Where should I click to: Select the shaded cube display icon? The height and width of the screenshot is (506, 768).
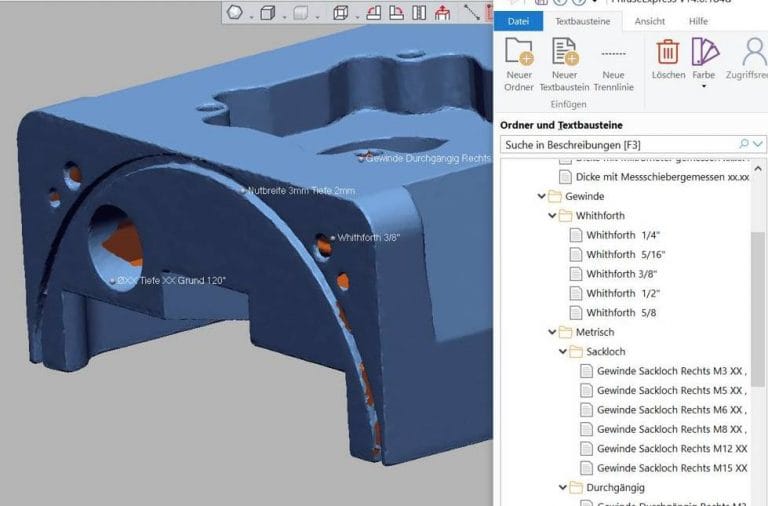pos(267,12)
